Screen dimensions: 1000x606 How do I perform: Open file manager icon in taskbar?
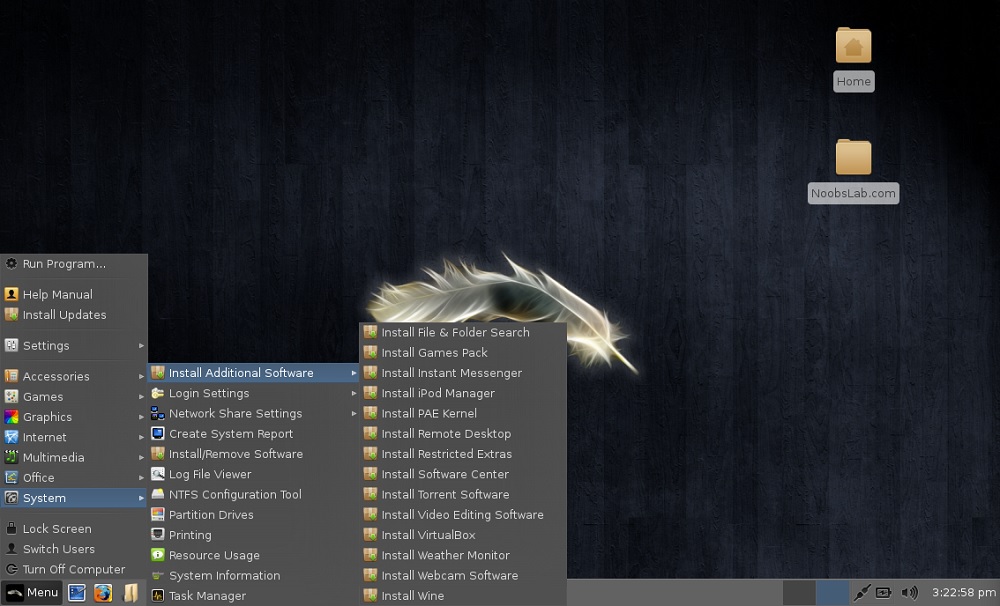pos(130,593)
